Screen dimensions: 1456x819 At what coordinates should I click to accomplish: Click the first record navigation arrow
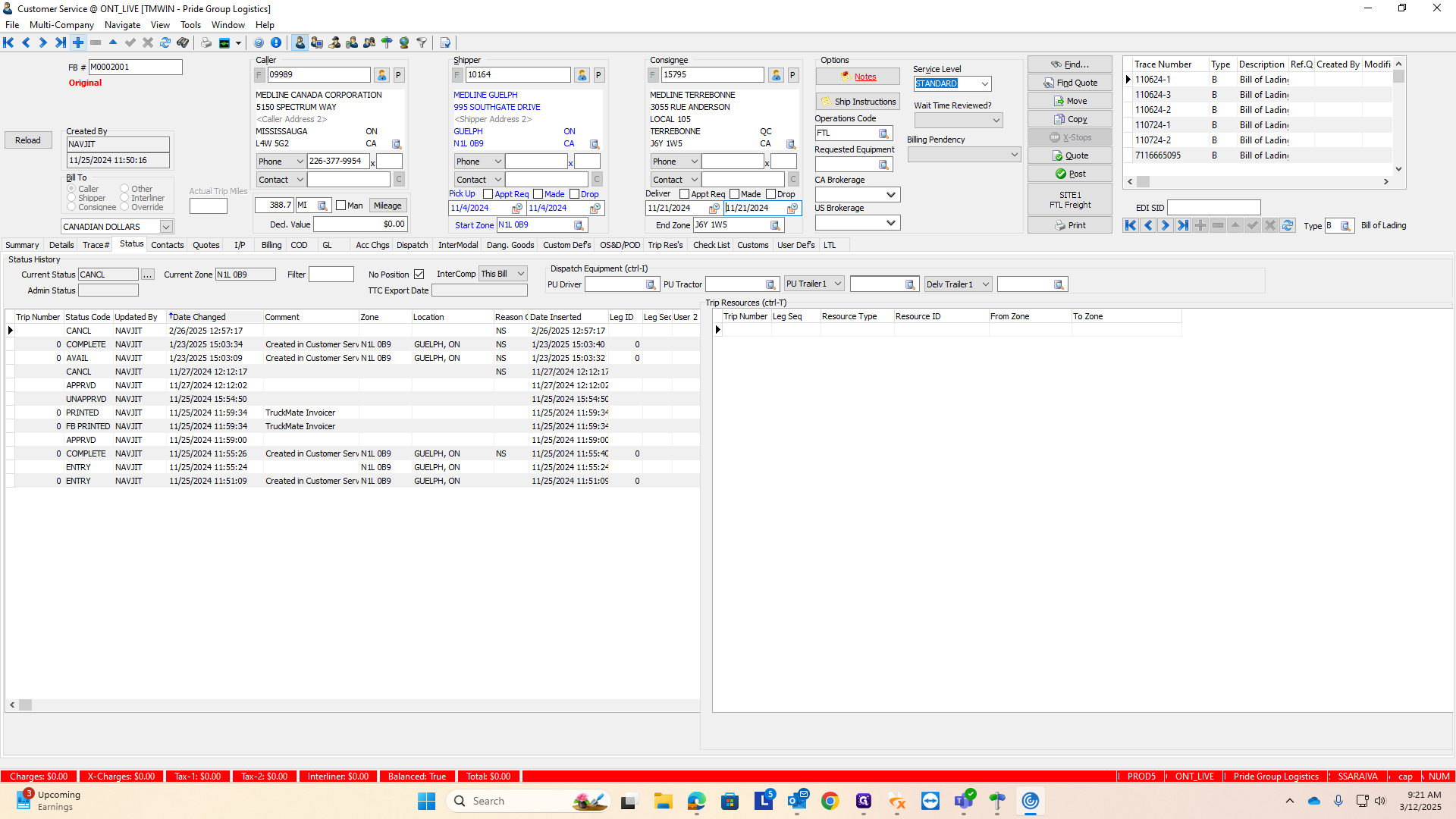pos(8,42)
